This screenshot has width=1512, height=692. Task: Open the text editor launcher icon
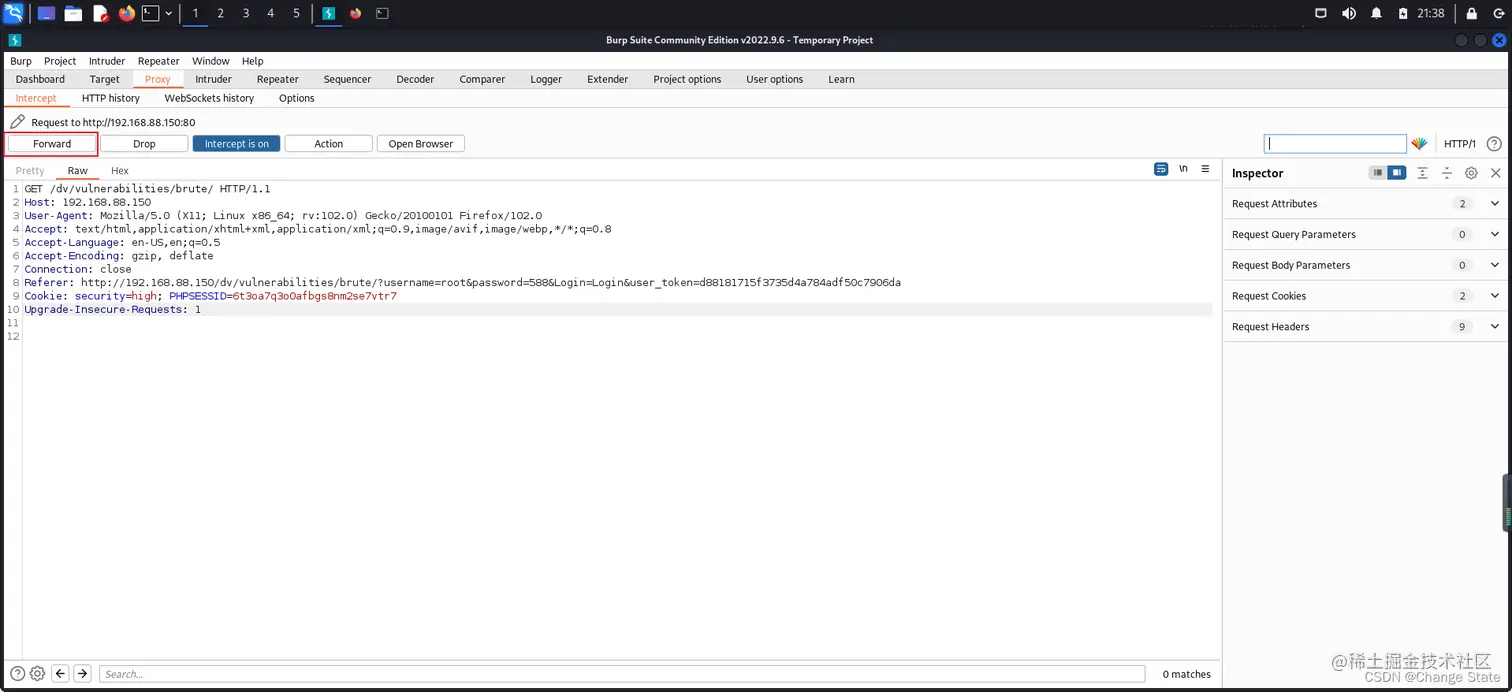point(100,14)
